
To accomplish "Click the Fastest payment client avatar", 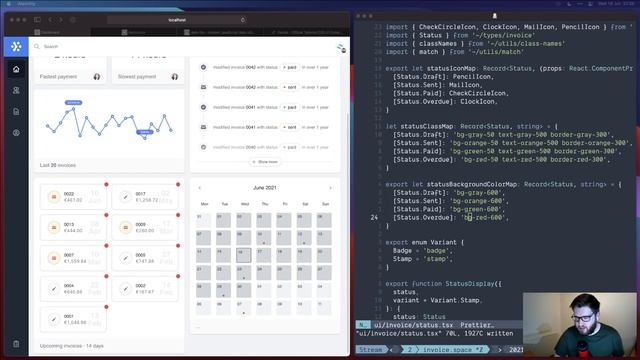I will (97, 77).
